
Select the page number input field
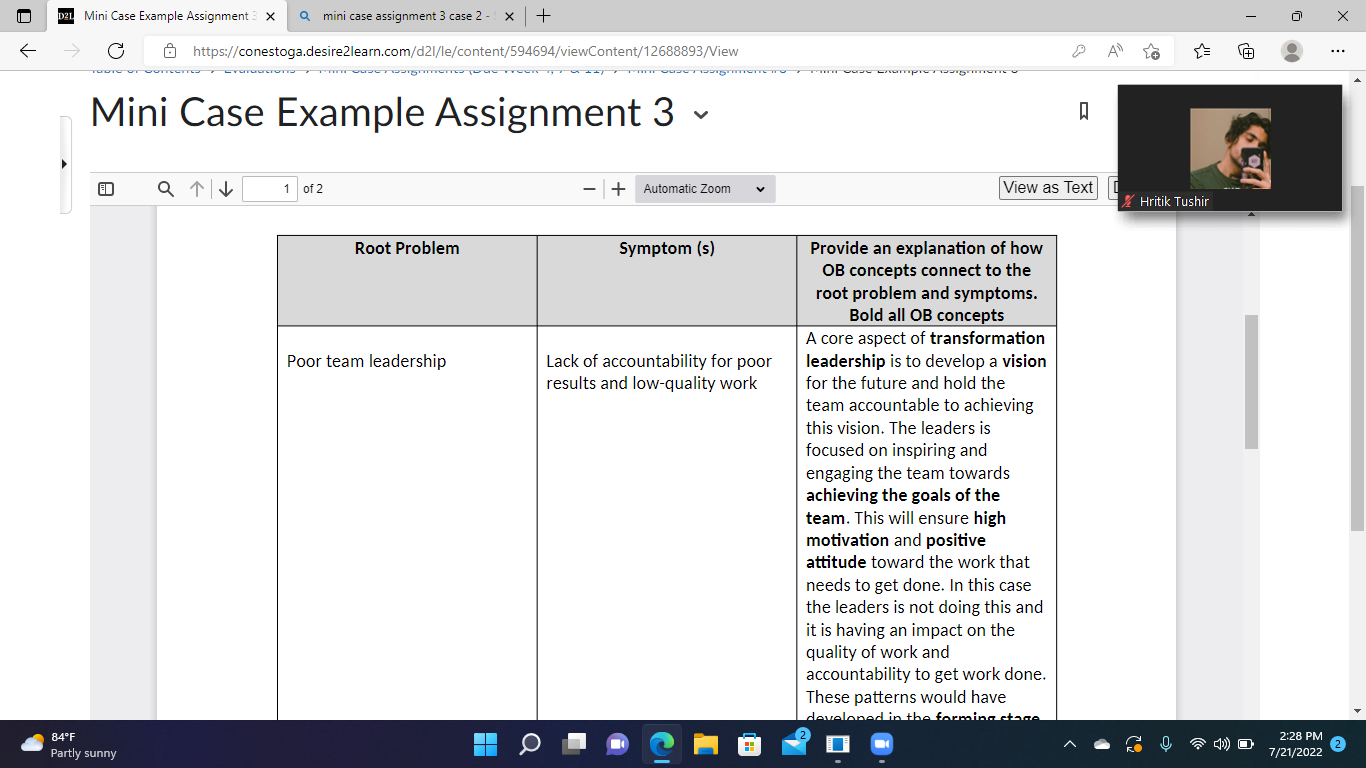(270, 188)
